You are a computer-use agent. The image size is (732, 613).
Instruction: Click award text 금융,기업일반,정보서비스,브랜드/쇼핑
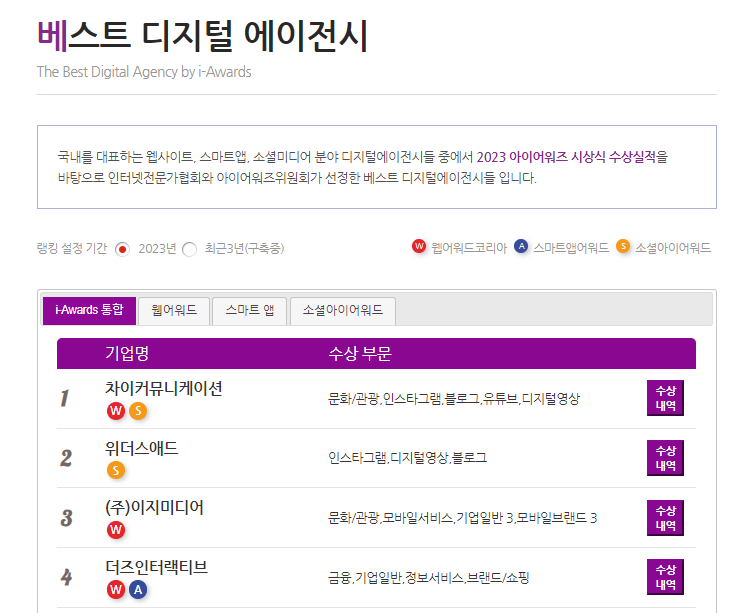coord(429,578)
